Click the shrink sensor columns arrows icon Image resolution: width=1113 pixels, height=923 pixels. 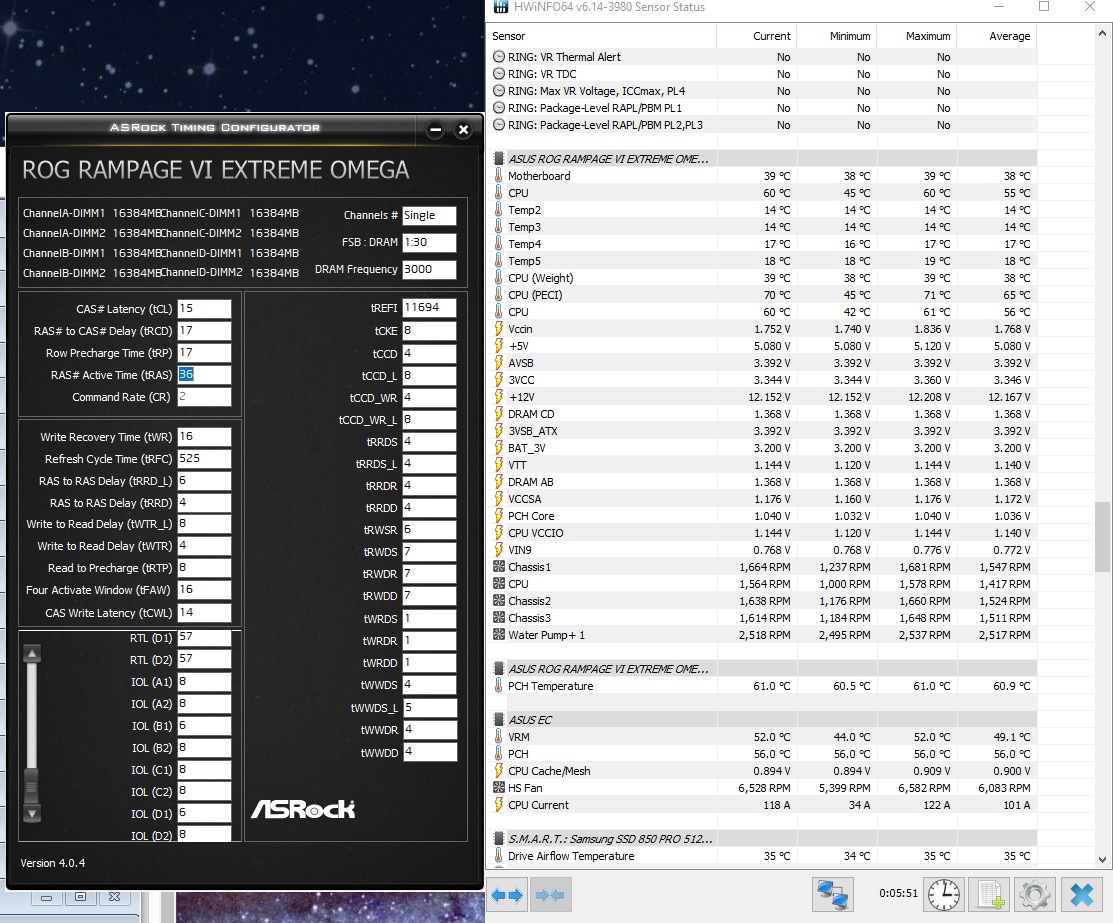[x=549, y=895]
